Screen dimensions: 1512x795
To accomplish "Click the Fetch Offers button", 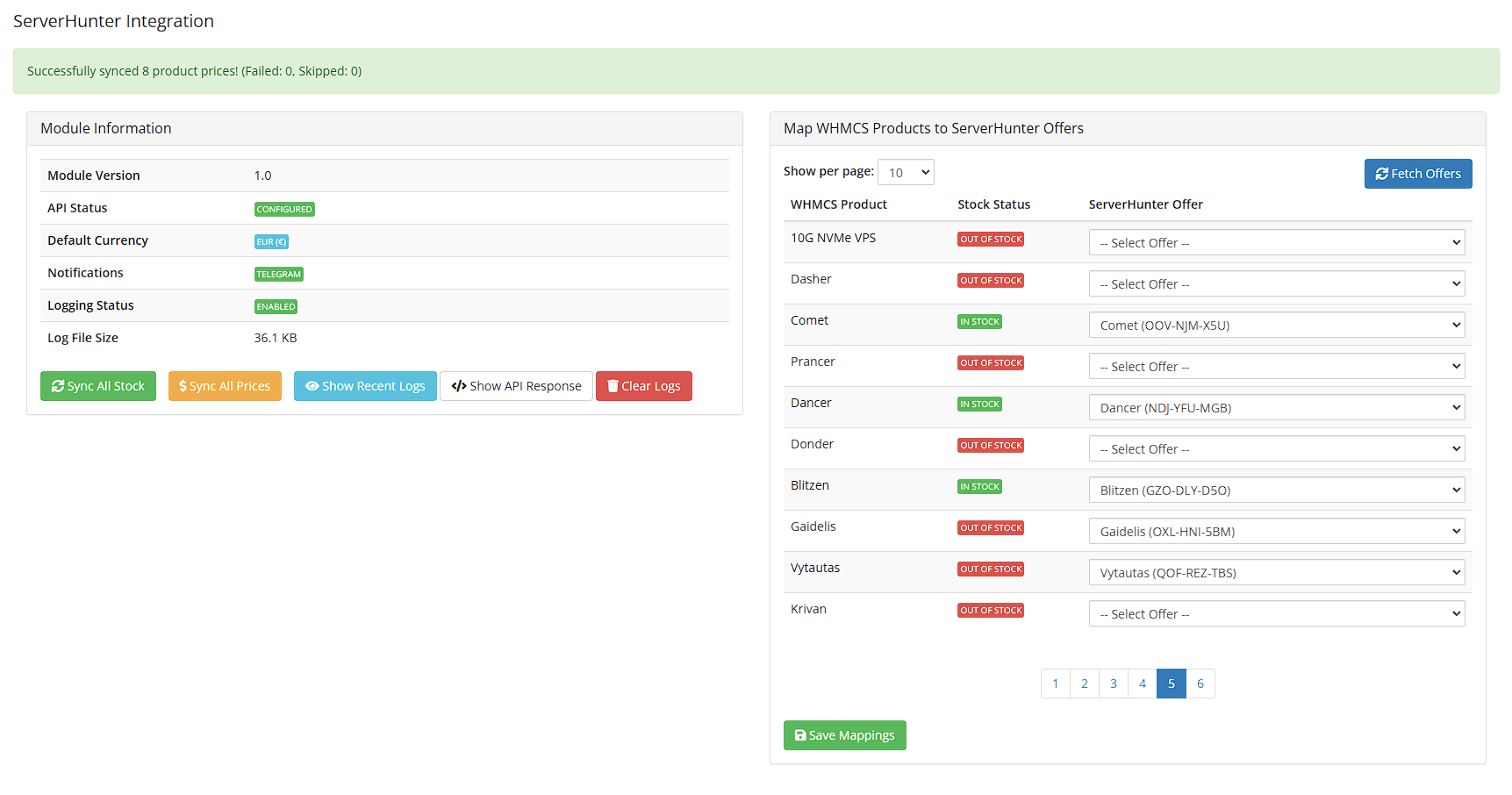I will [1418, 174].
